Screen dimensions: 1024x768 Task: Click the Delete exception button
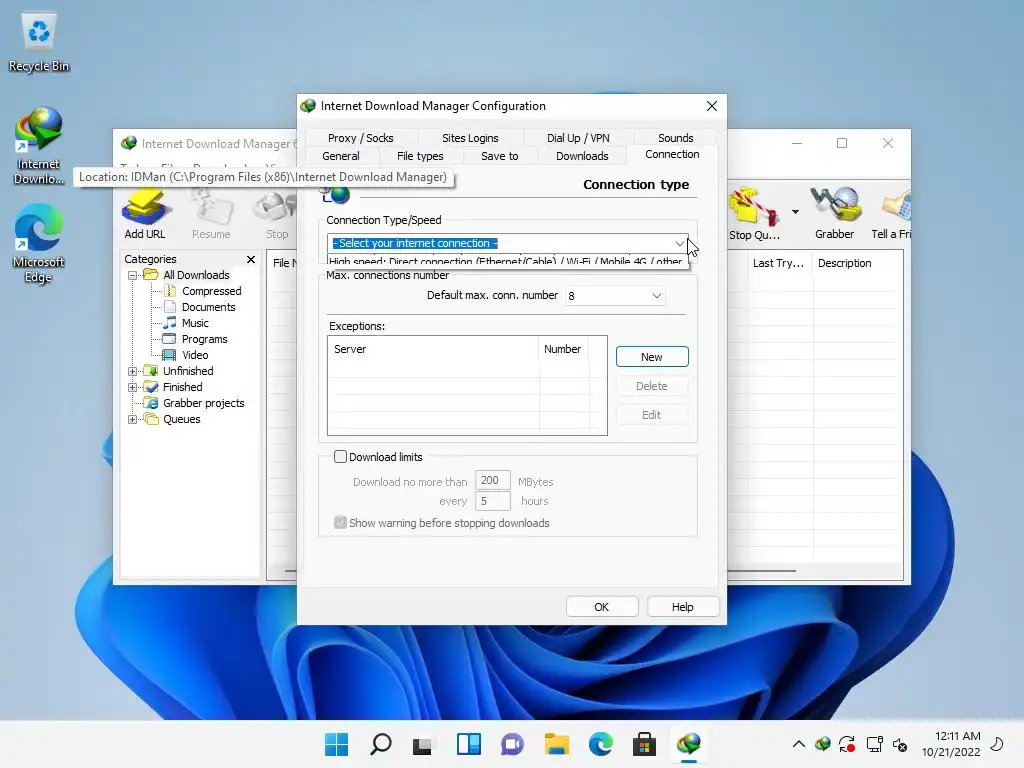coord(652,386)
